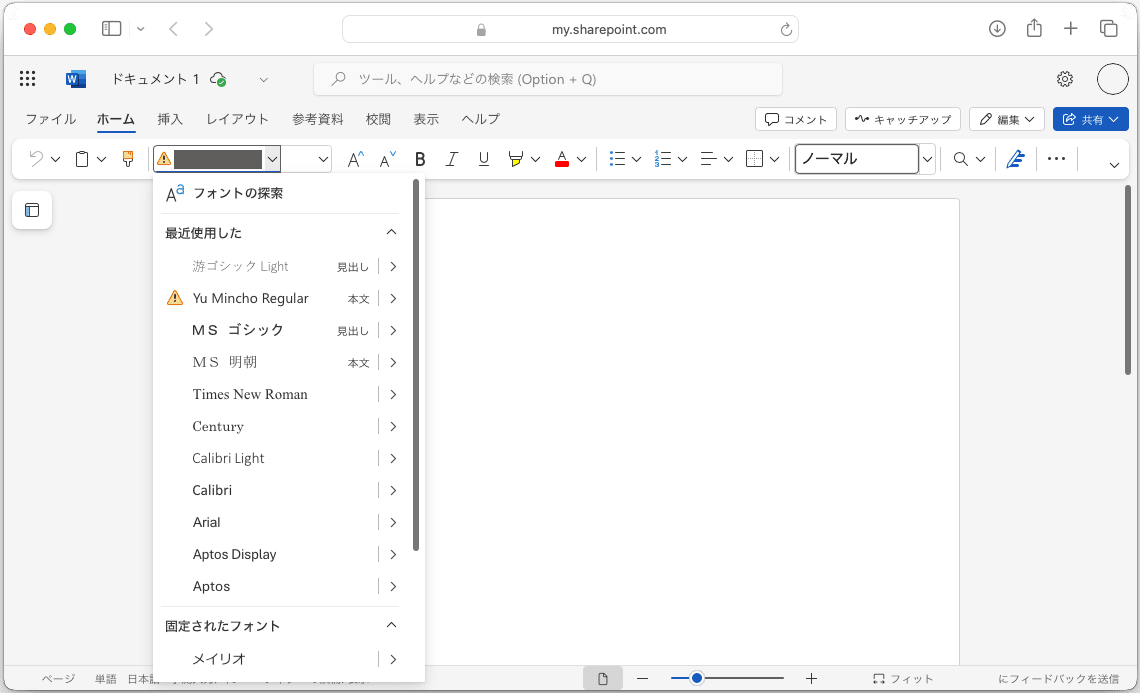Click the キャッチアップ button
The width and height of the screenshot is (1140, 693).
tap(903, 119)
